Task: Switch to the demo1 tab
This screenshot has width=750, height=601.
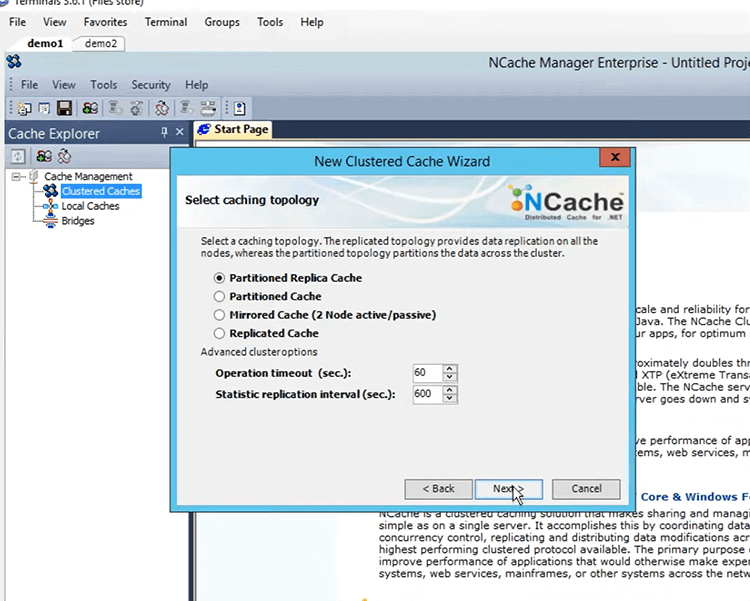Action: tap(45, 44)
